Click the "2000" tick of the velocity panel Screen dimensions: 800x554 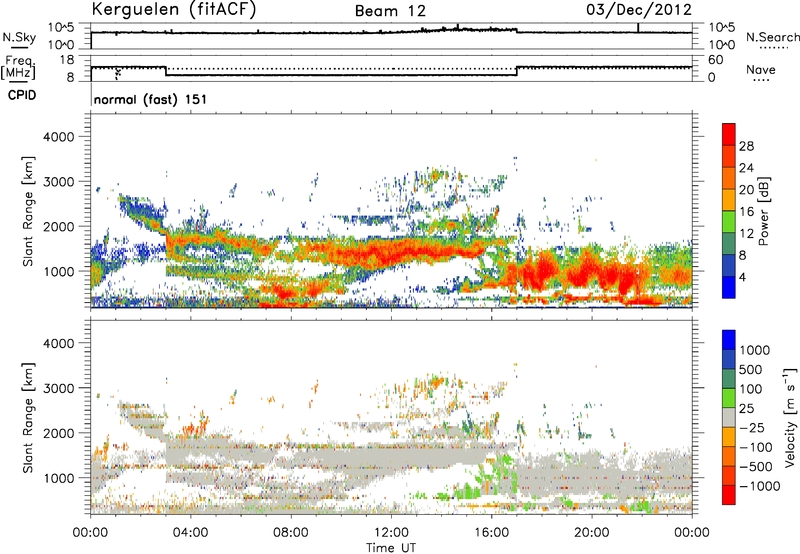click(x=58, y=433)
